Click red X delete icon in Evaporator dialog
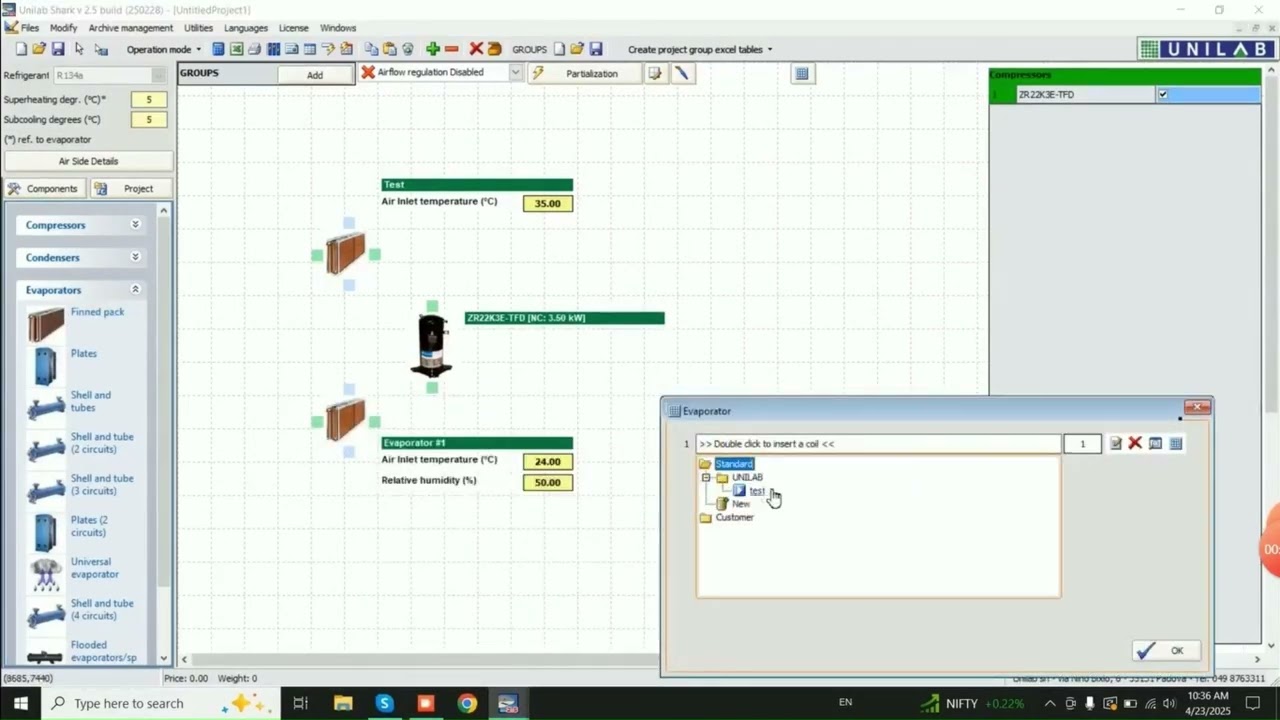1280x720 pixels. (x=1135, y=443)
